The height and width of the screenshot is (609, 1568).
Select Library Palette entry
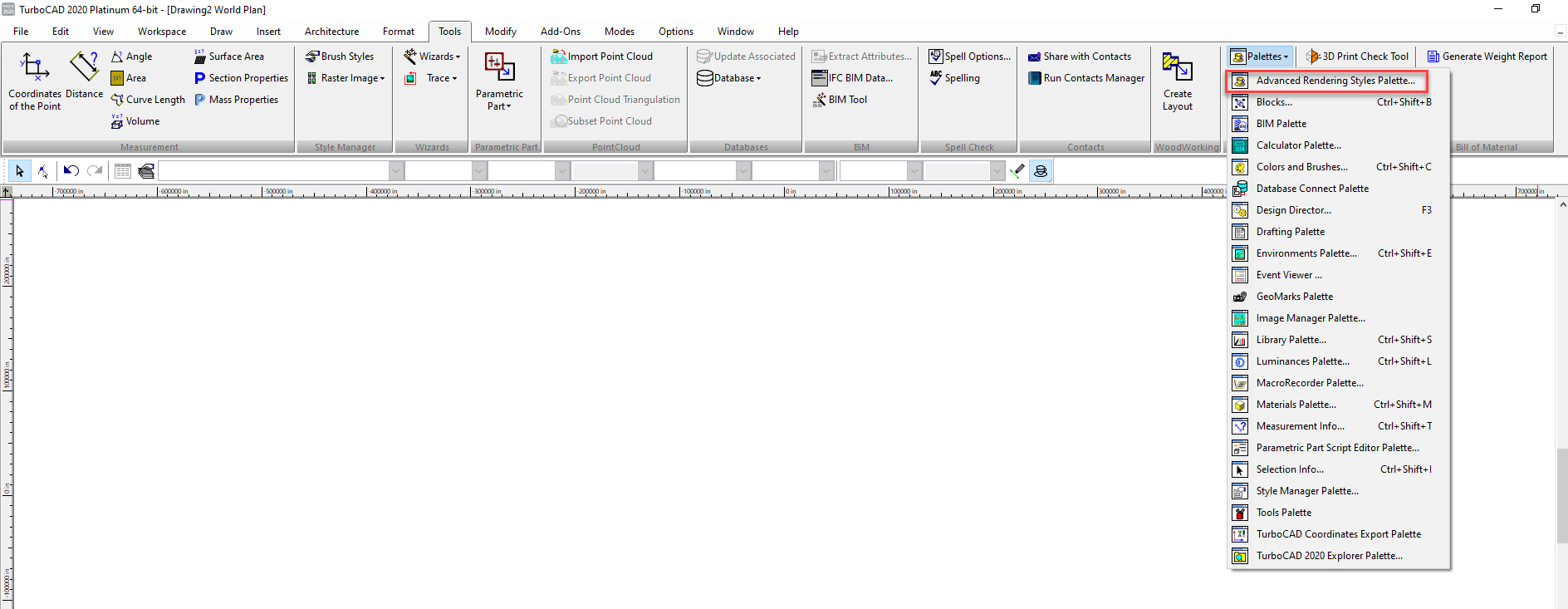(x=1338, y=340)
